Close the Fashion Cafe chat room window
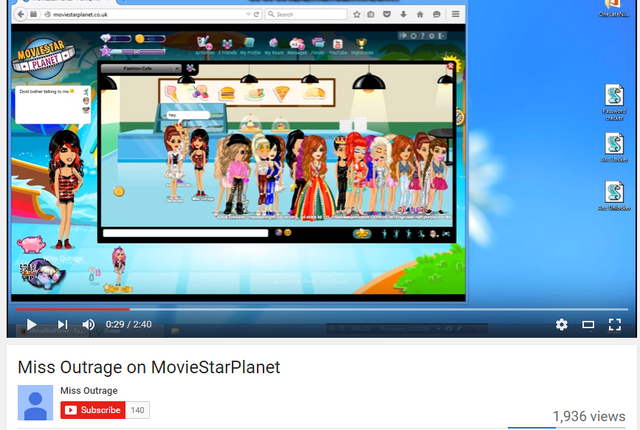The width and height of the screenshot is (640, 430). tap(450, 66)
